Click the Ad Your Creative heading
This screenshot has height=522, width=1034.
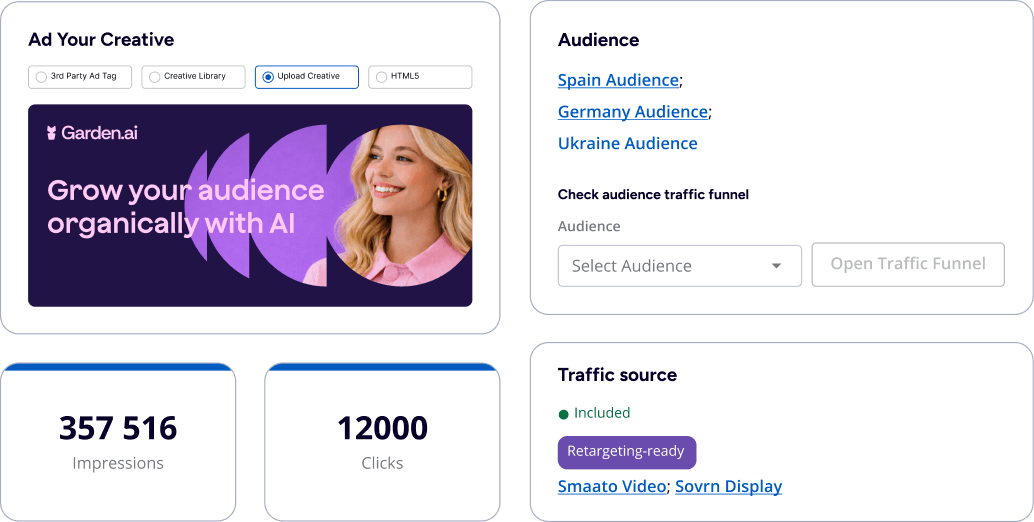click(x=101, y=40)
